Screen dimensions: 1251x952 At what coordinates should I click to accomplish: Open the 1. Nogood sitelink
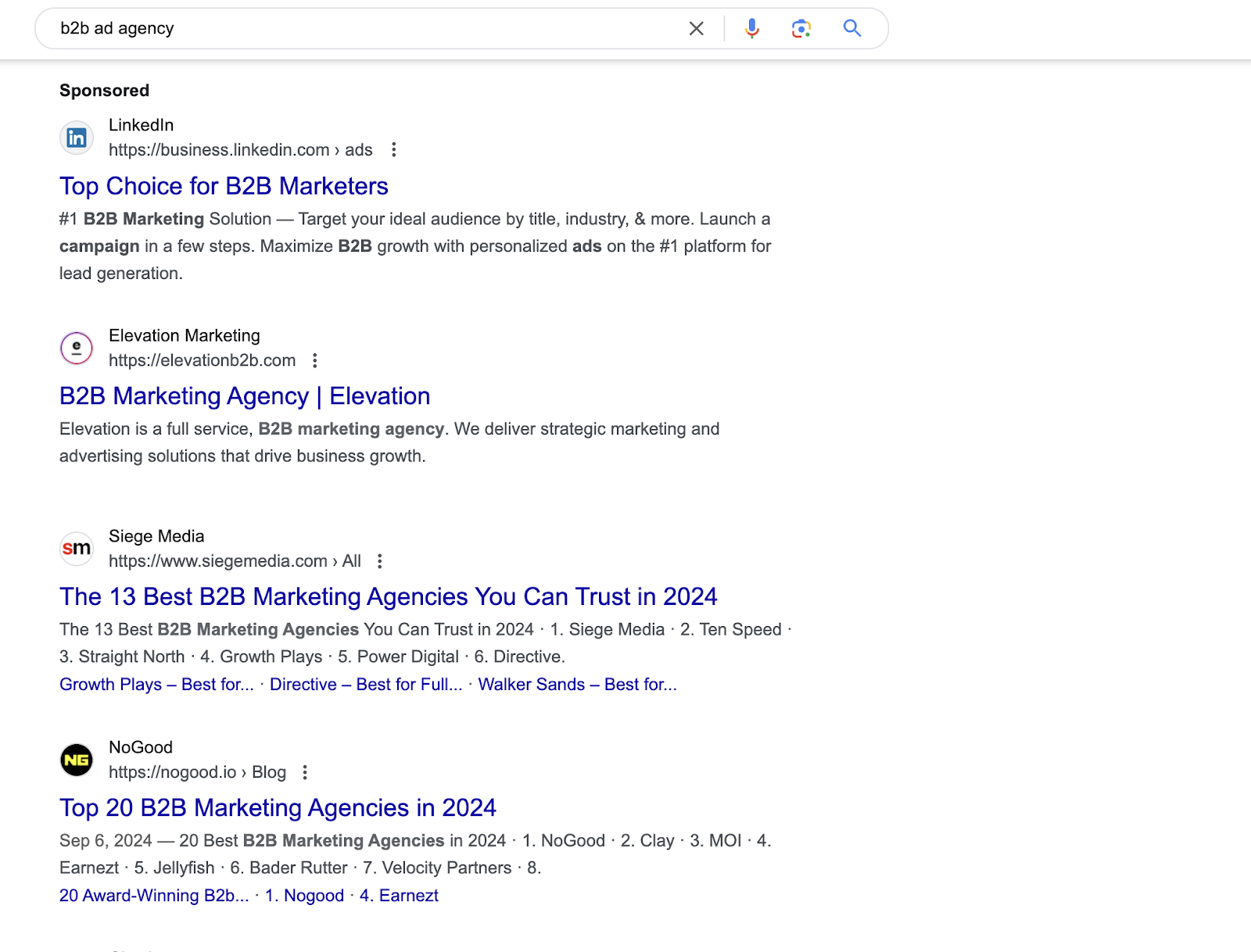[x=304, y=896]
